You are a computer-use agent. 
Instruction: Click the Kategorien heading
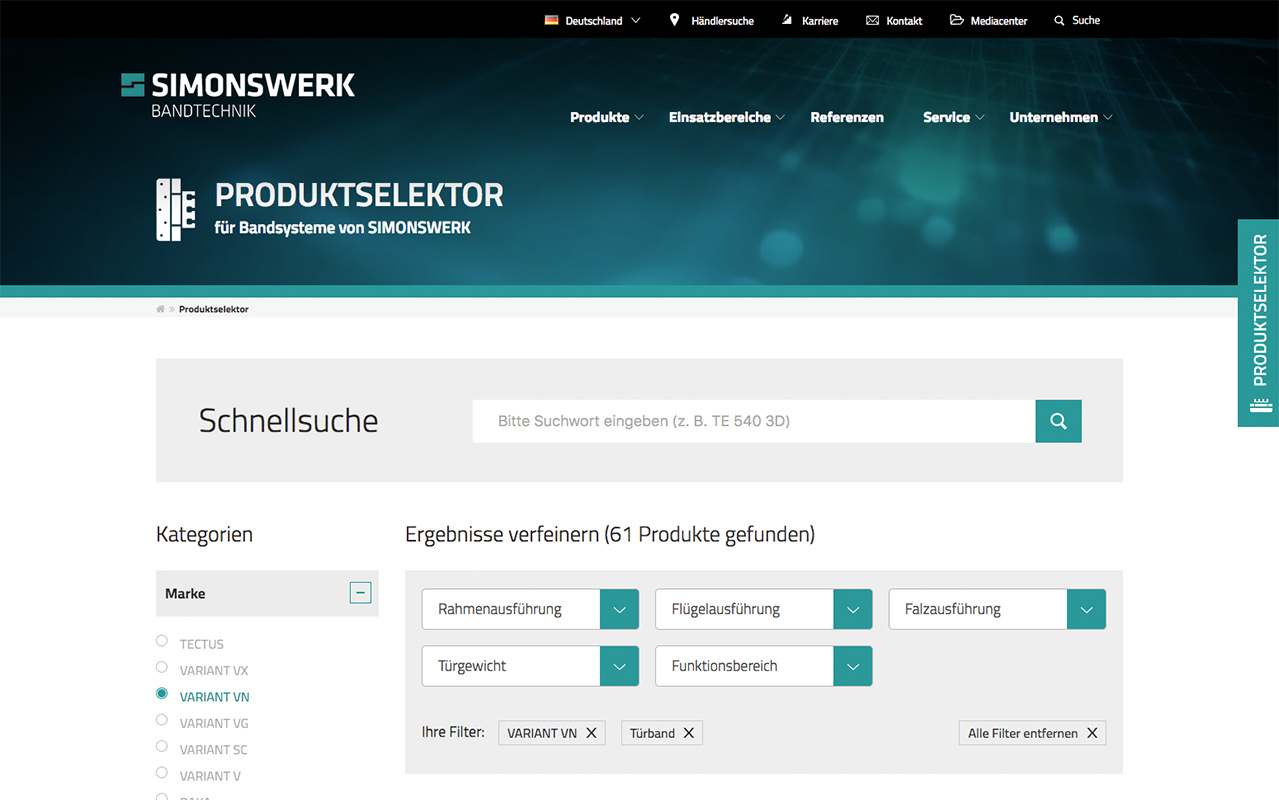point(204,534)
